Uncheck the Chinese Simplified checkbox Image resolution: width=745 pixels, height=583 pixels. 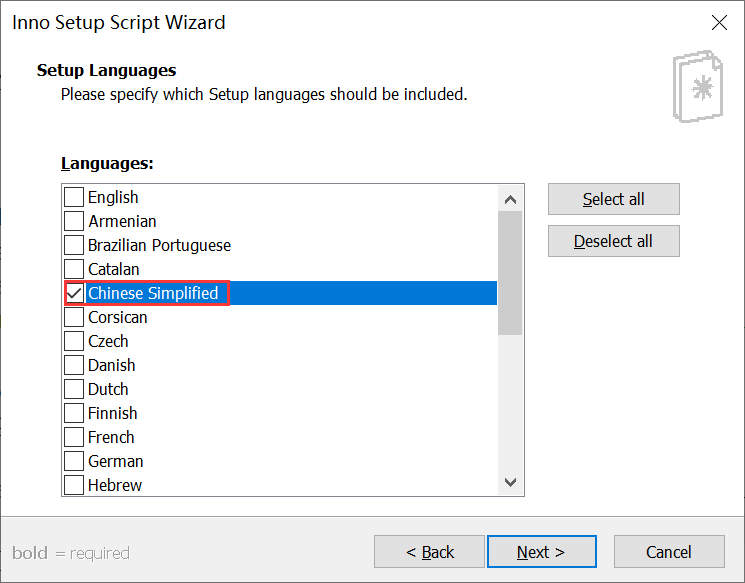[x=74, y=293]
